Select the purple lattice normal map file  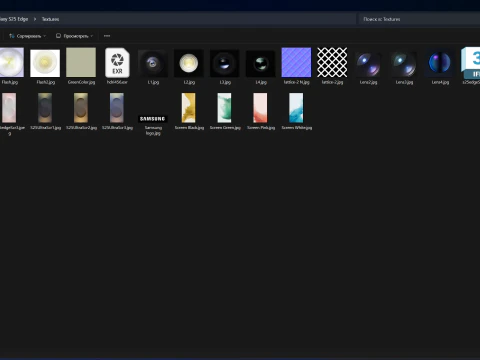pyautogui.click(x=296, y=66)
